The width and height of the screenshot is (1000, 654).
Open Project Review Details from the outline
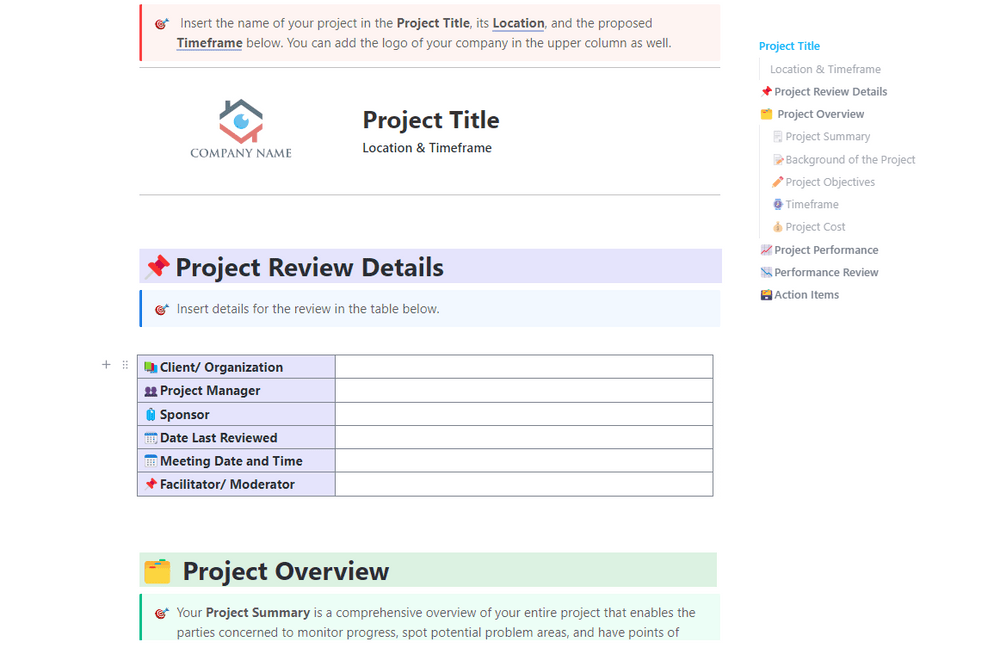(x=830, y=92)
